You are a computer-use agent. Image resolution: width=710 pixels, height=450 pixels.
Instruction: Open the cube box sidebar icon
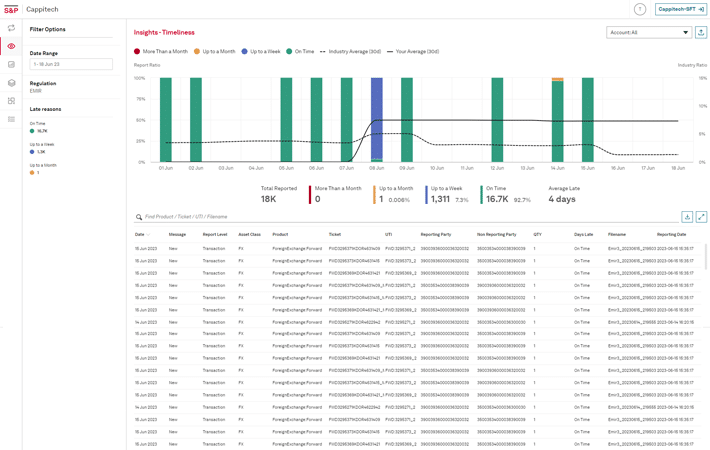[x=11, y=83]
